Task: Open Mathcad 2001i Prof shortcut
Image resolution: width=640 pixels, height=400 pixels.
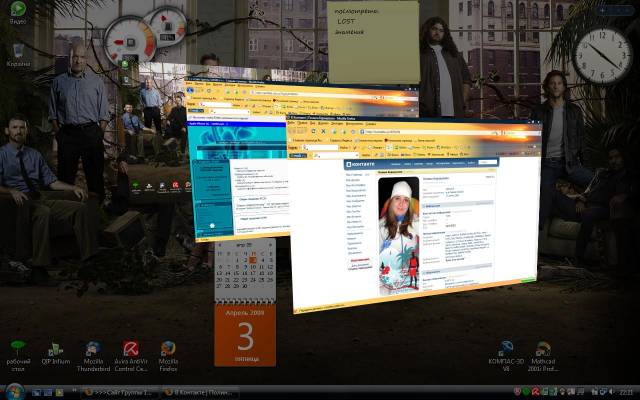Action: point(542,356)
